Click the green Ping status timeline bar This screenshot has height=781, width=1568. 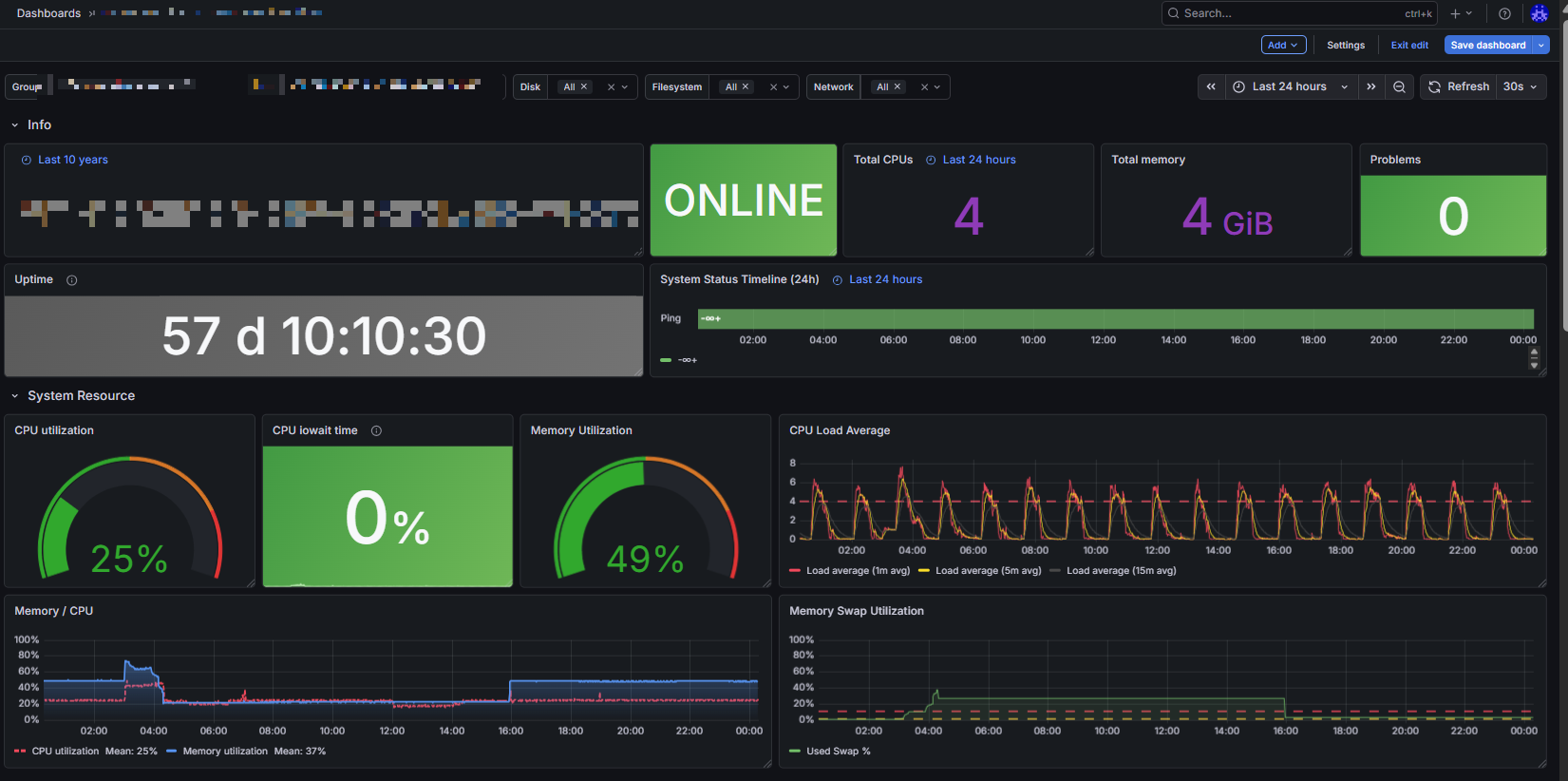click(x=1116, y=318)
